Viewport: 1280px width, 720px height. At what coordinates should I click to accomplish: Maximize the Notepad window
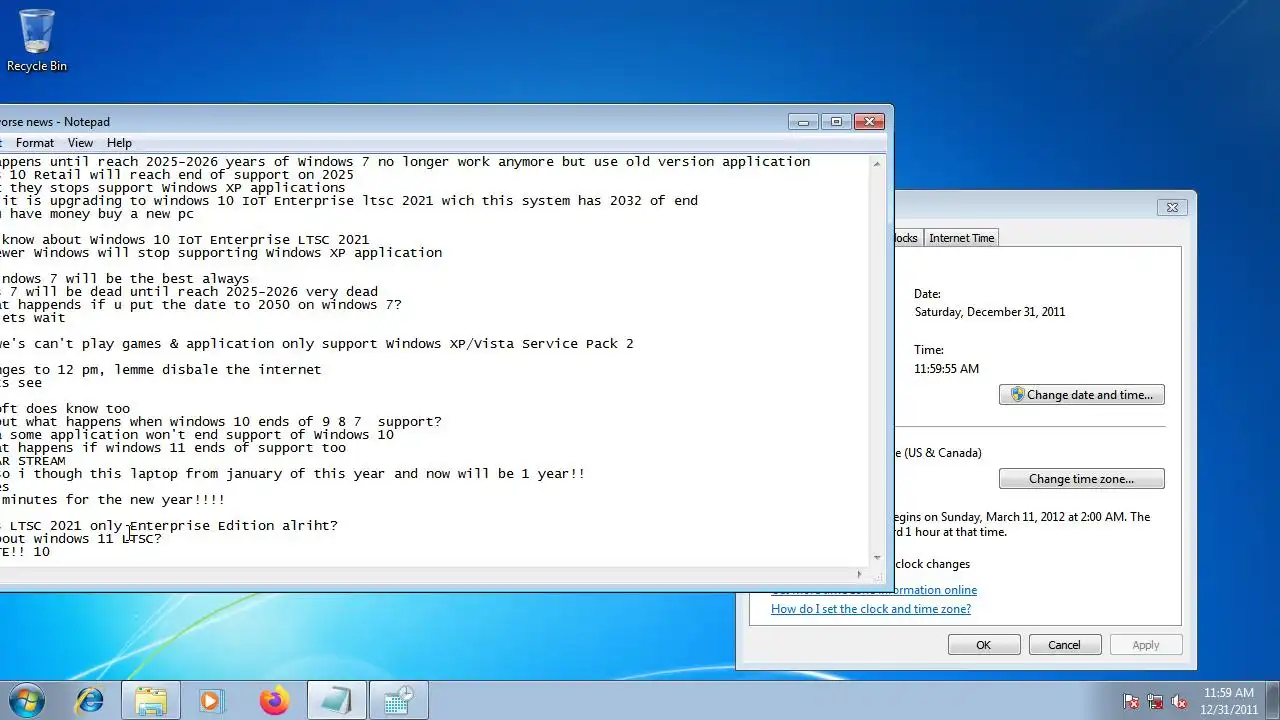[836, 122]
